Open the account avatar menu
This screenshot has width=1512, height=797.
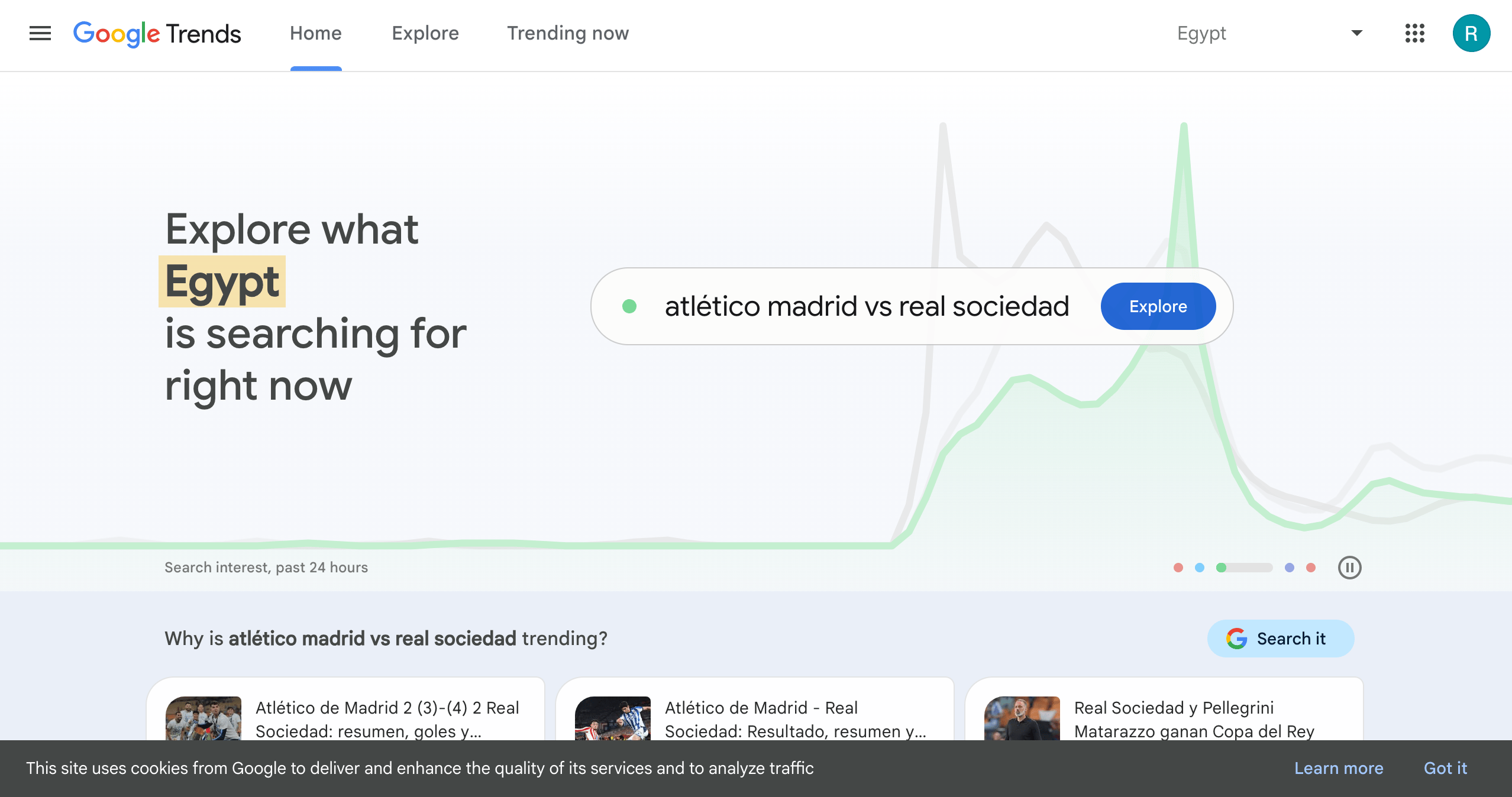click(x=1471, y=34)
